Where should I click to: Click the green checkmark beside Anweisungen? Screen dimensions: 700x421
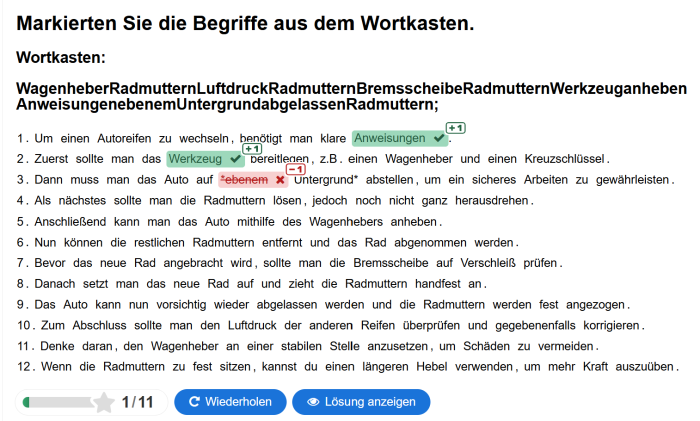[x=438, y=138]
